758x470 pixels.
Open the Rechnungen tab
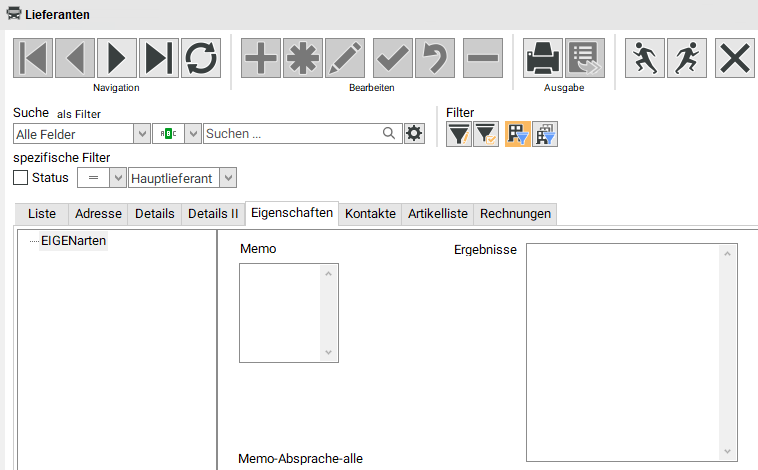(x=515, y=214)
